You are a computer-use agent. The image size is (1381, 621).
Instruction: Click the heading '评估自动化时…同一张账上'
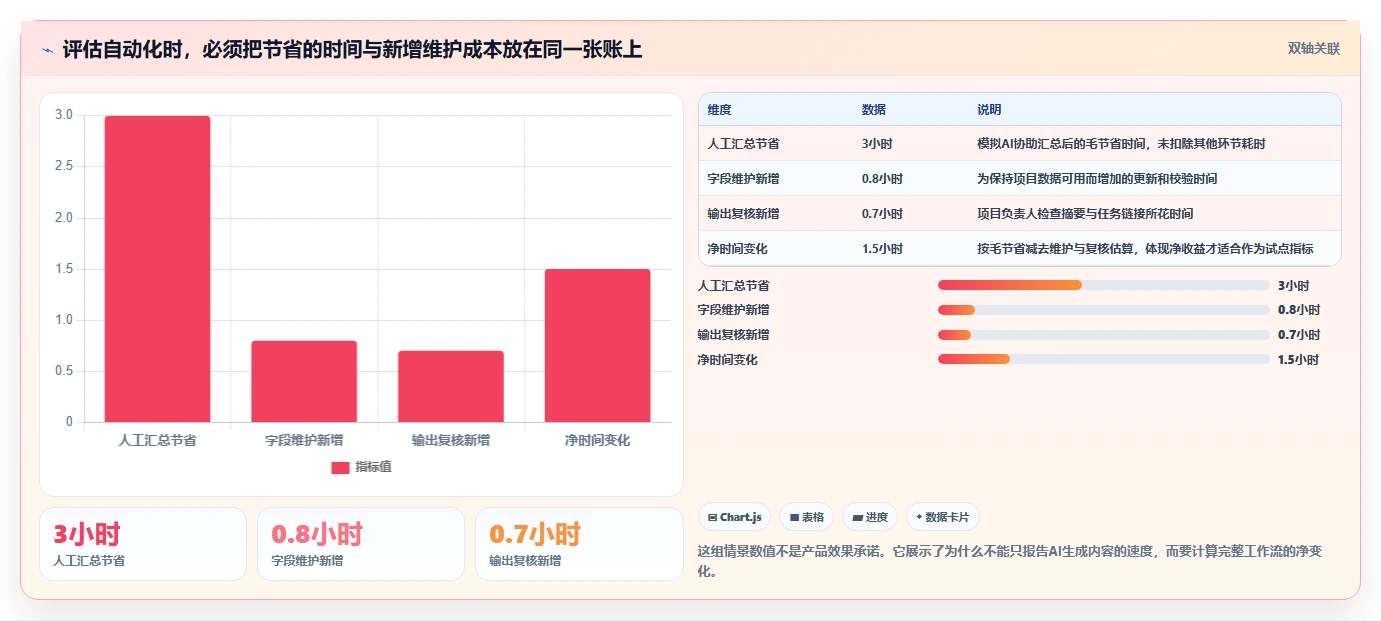pos(352,50)
